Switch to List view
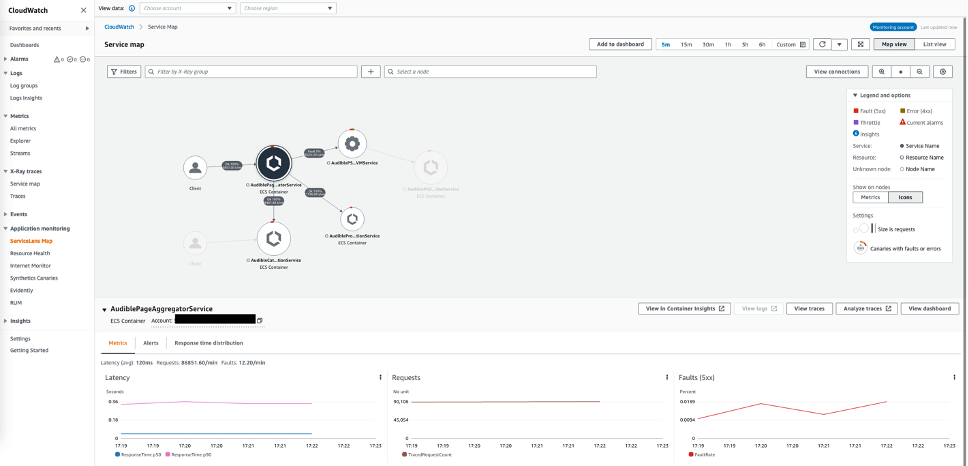The width and height of the screenshot is (968, 466). click(x=935, y=44)
